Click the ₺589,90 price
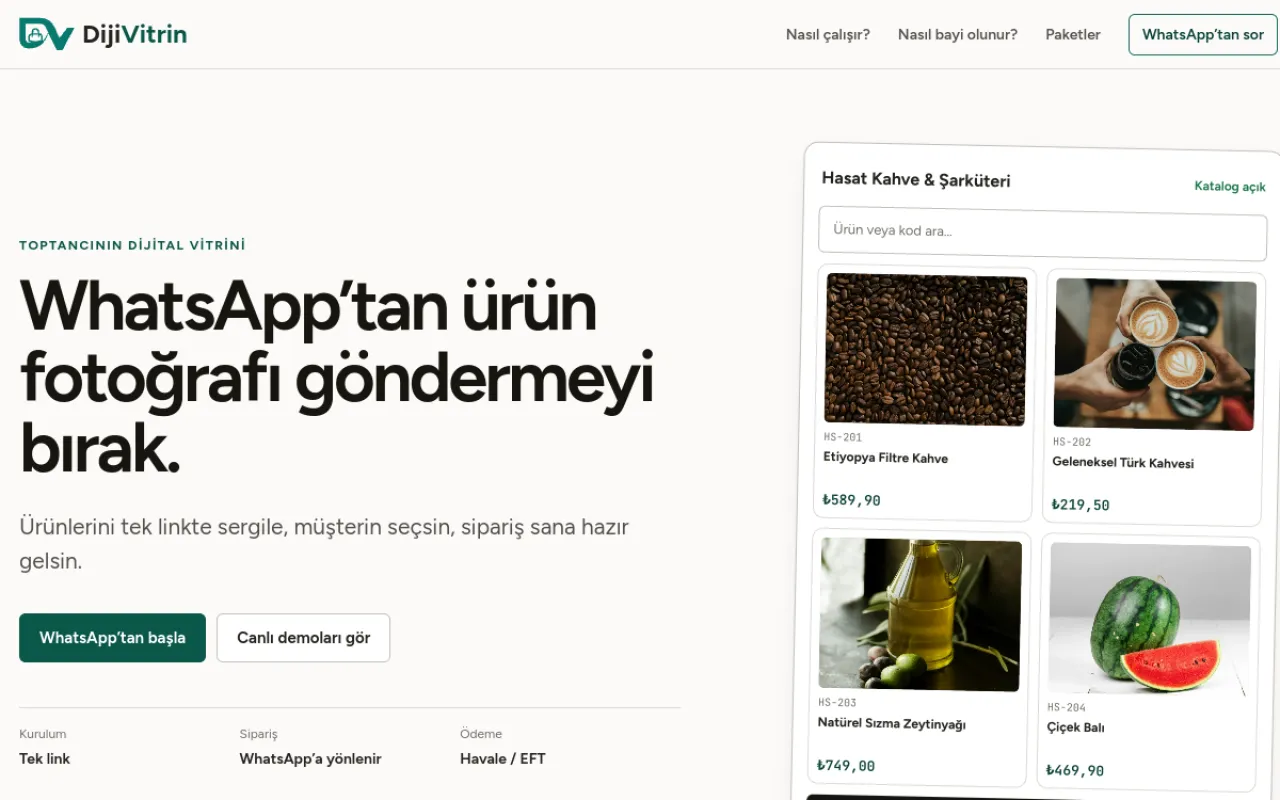 pyautogui.click(x=851, y=500)
